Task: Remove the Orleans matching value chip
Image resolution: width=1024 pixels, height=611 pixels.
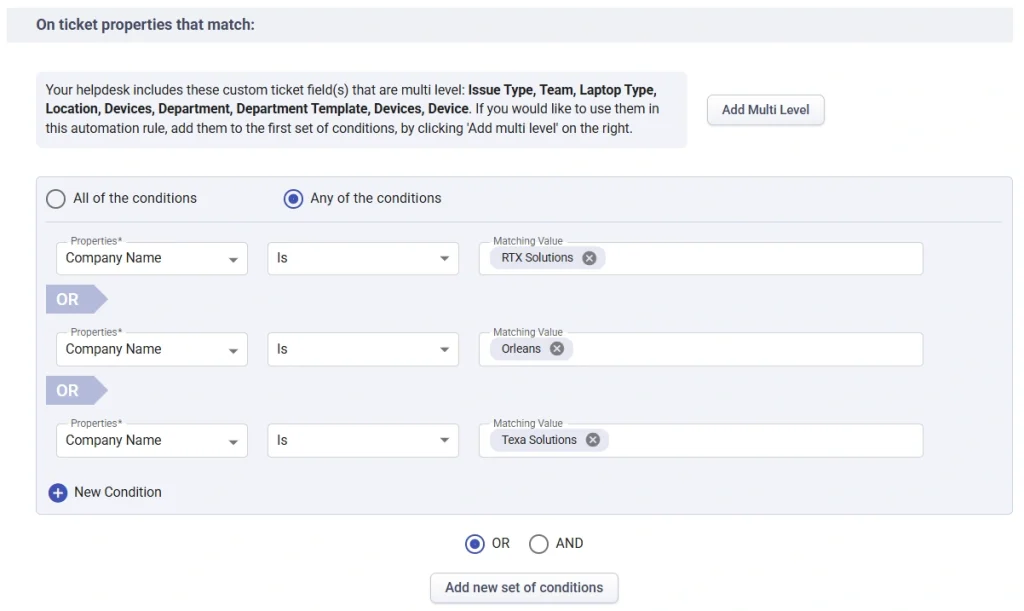Action: pyautogui.click(x=557, y=349)
